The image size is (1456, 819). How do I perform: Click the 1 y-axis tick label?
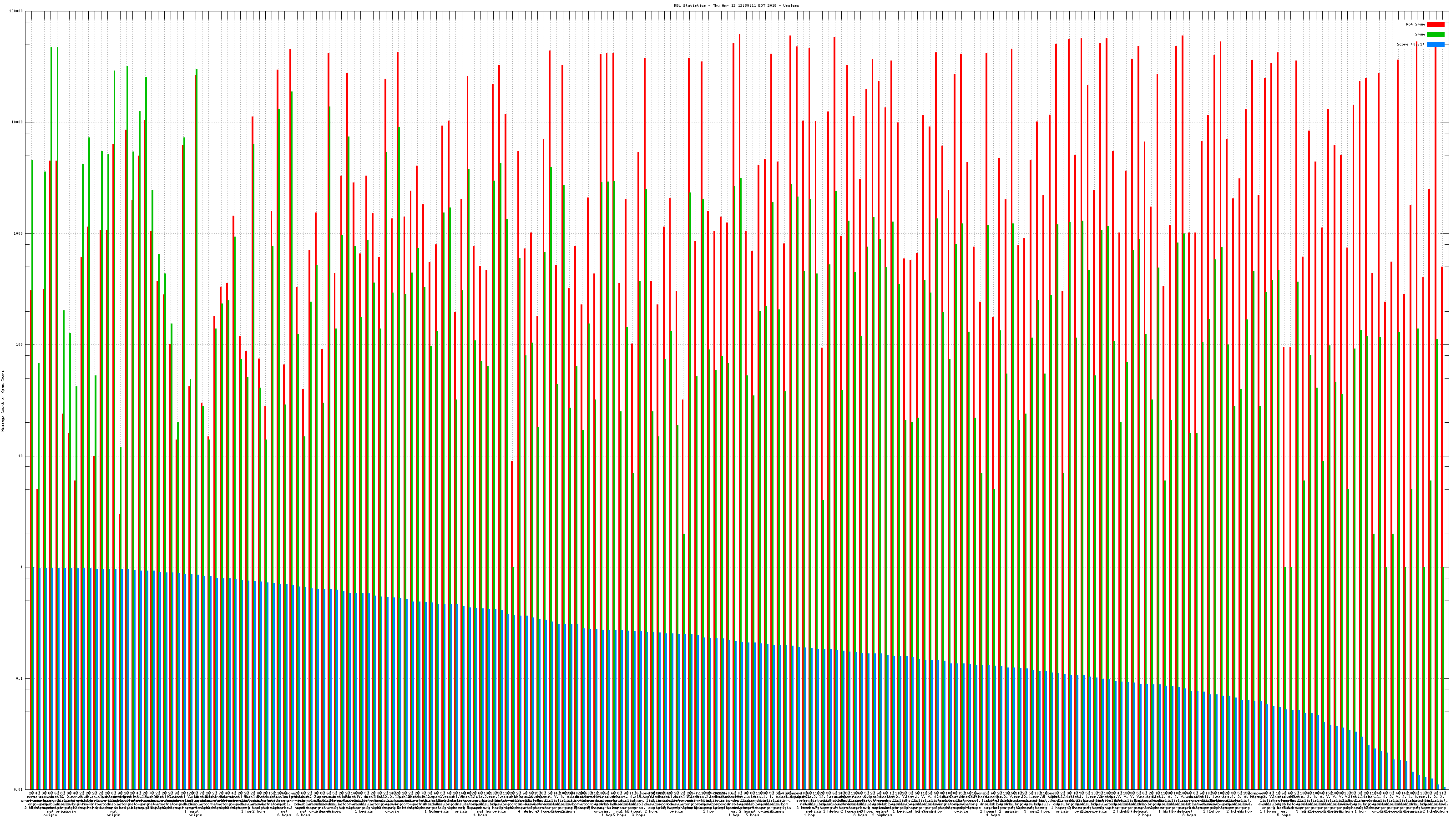(x=22, y=567)
